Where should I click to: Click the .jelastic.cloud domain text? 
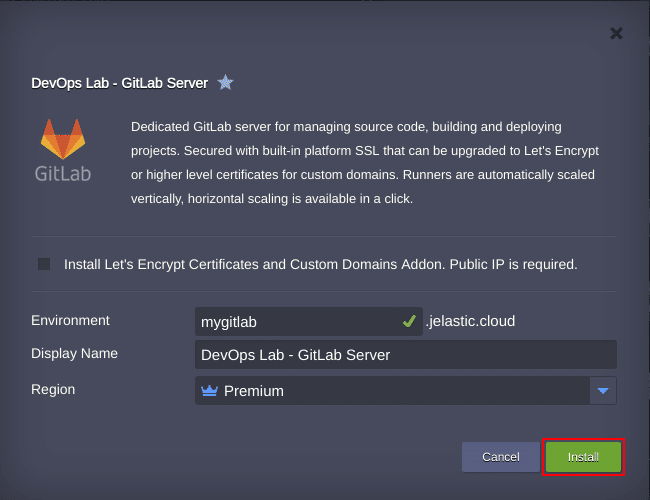pos(470,321)
